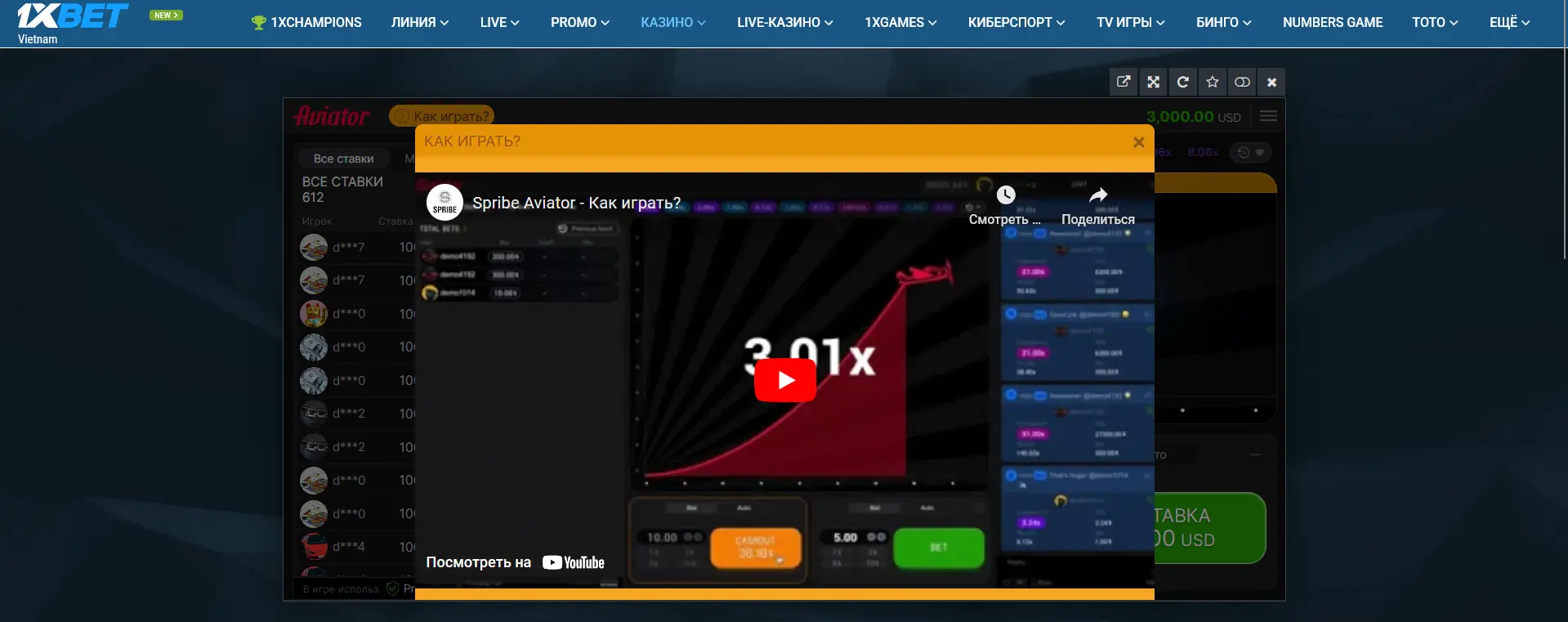Viewport: 1568px width, 622px height.
Task: Expand КИБЕРСПОРТ menu
Action: 1016,23
